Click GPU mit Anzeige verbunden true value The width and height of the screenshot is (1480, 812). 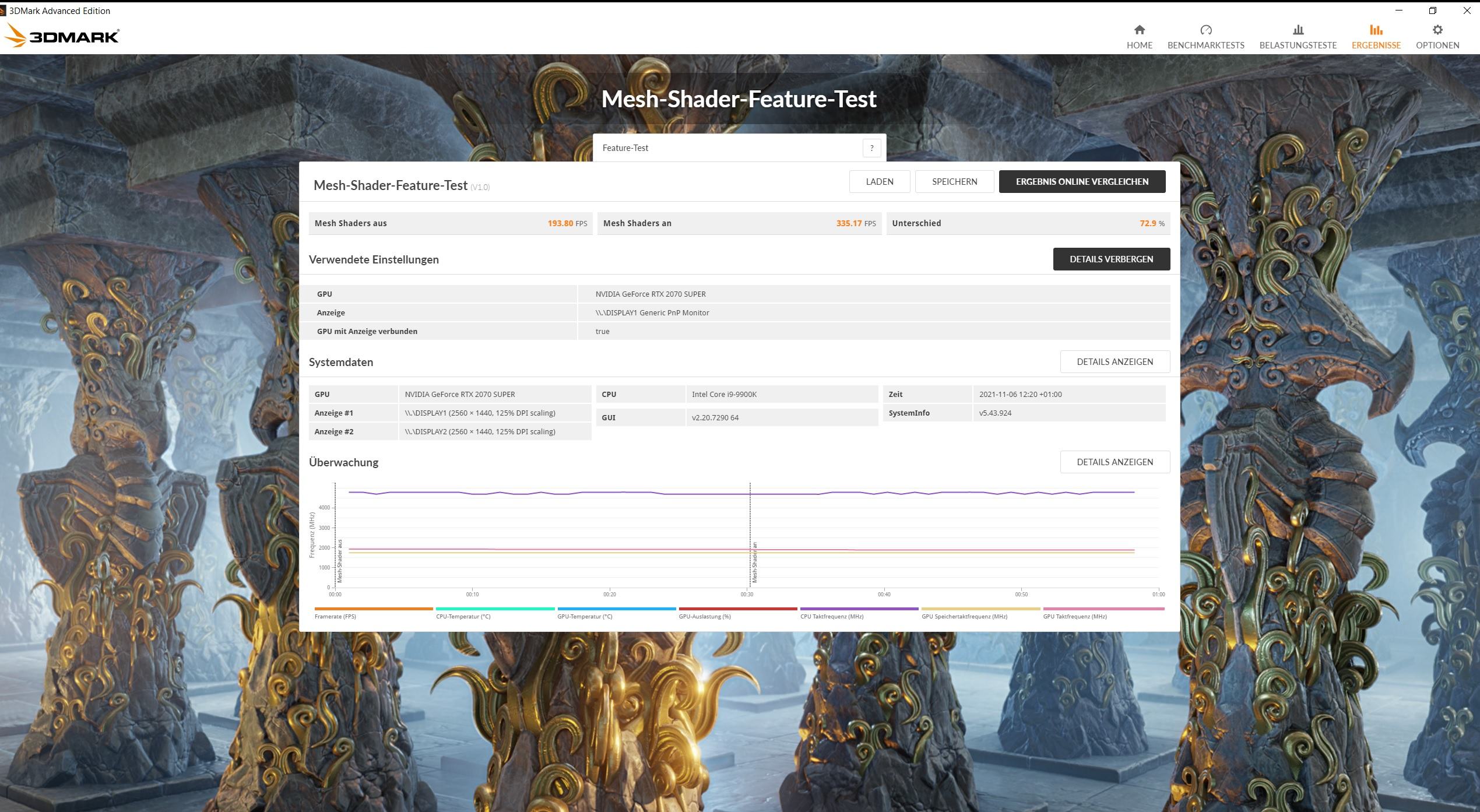tap(602, 331)
